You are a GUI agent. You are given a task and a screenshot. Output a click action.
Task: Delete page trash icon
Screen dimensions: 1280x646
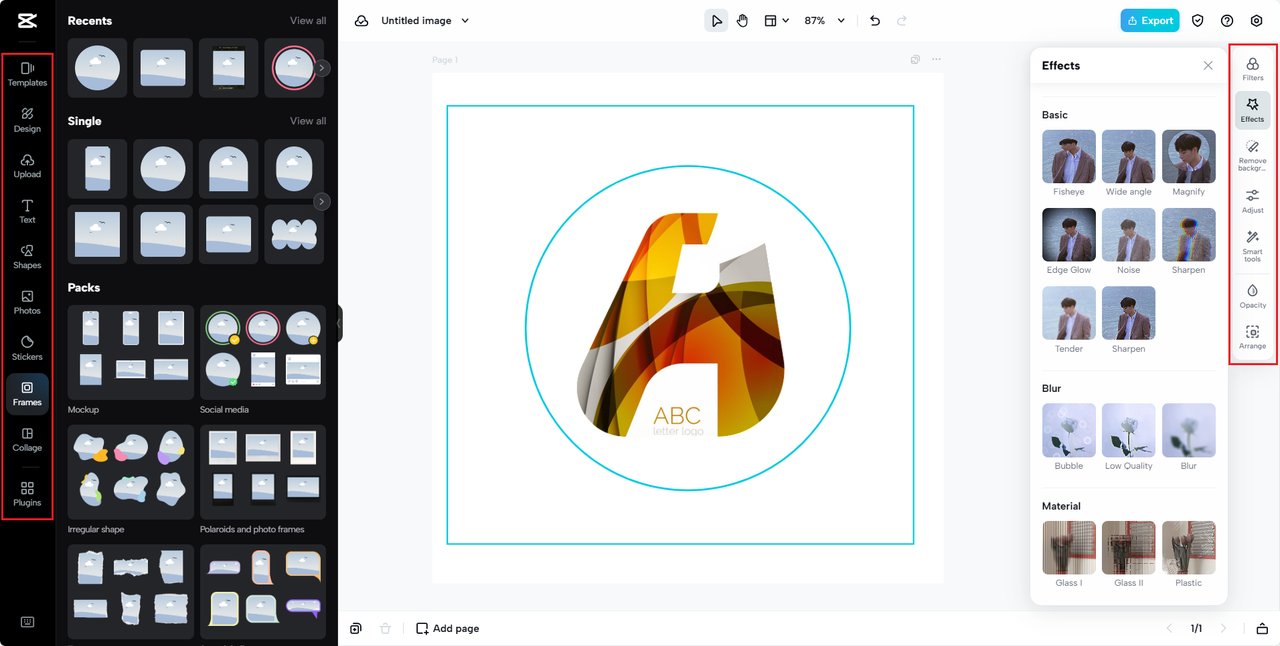click(x=385, y=628)
